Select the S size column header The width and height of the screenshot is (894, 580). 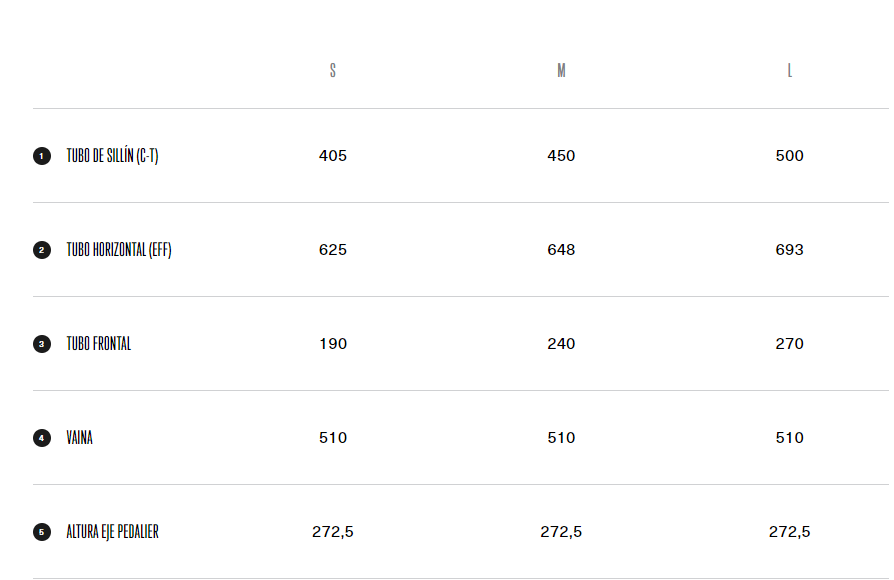coord(333,71)
